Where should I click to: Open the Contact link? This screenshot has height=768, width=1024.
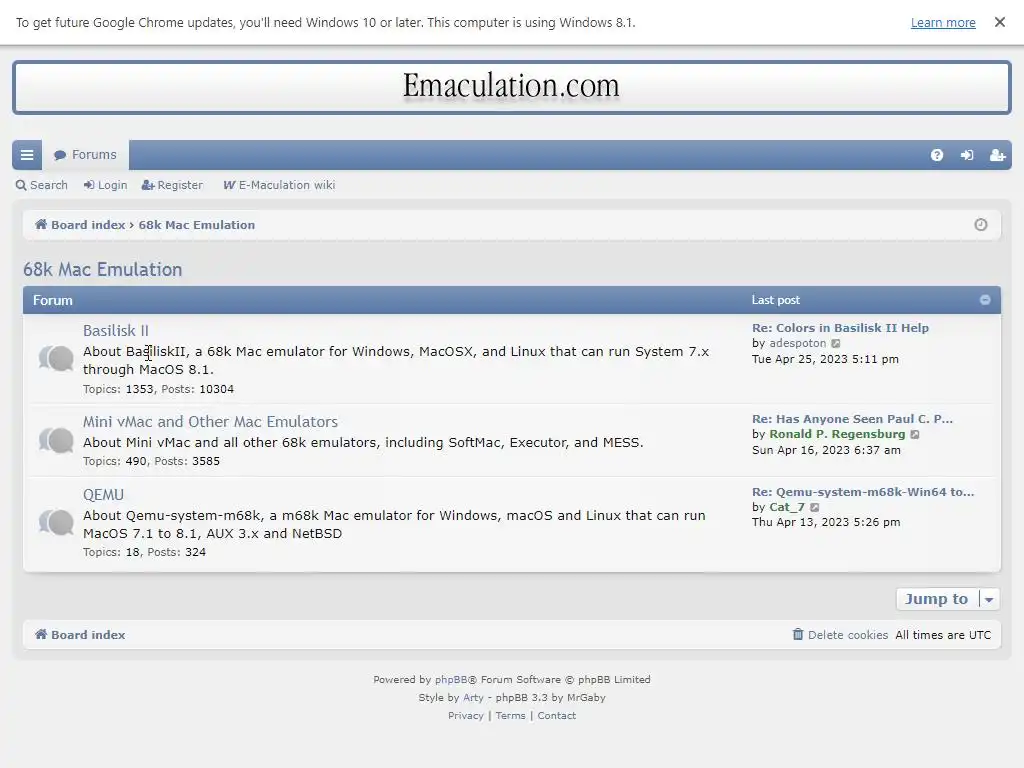(x=556, y=716)
